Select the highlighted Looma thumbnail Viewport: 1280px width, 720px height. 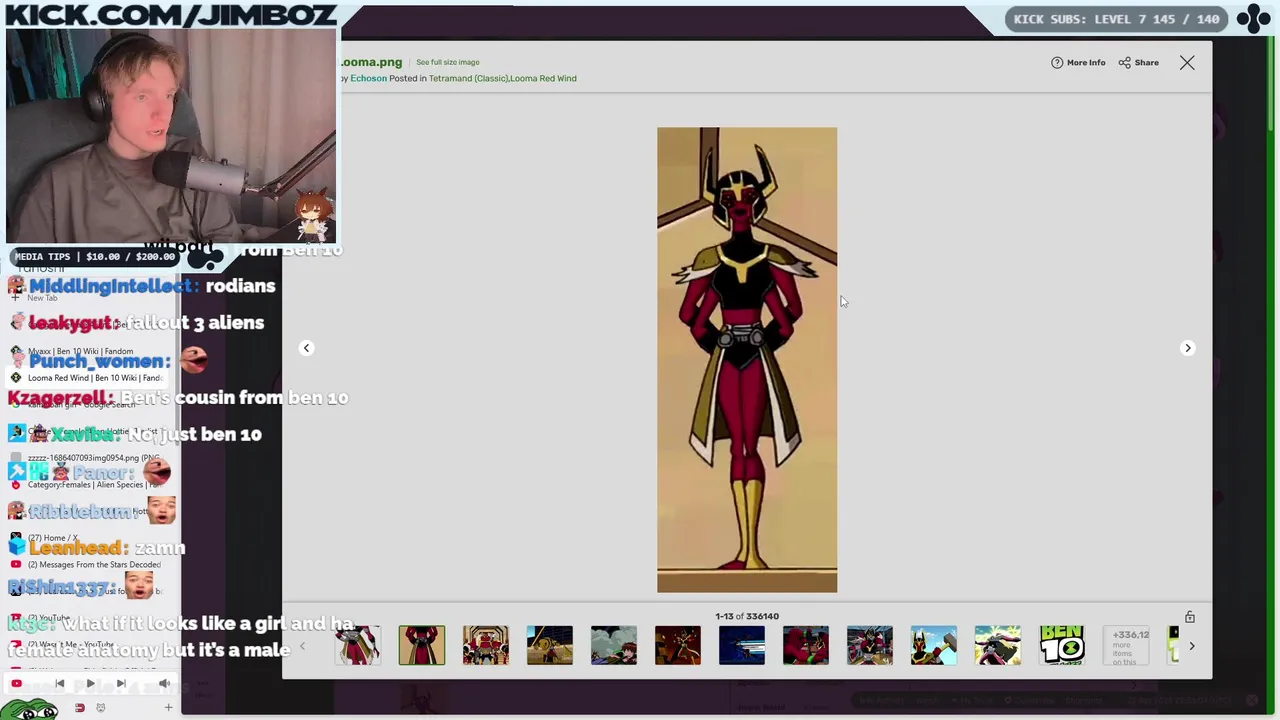[x=422, y=645]
